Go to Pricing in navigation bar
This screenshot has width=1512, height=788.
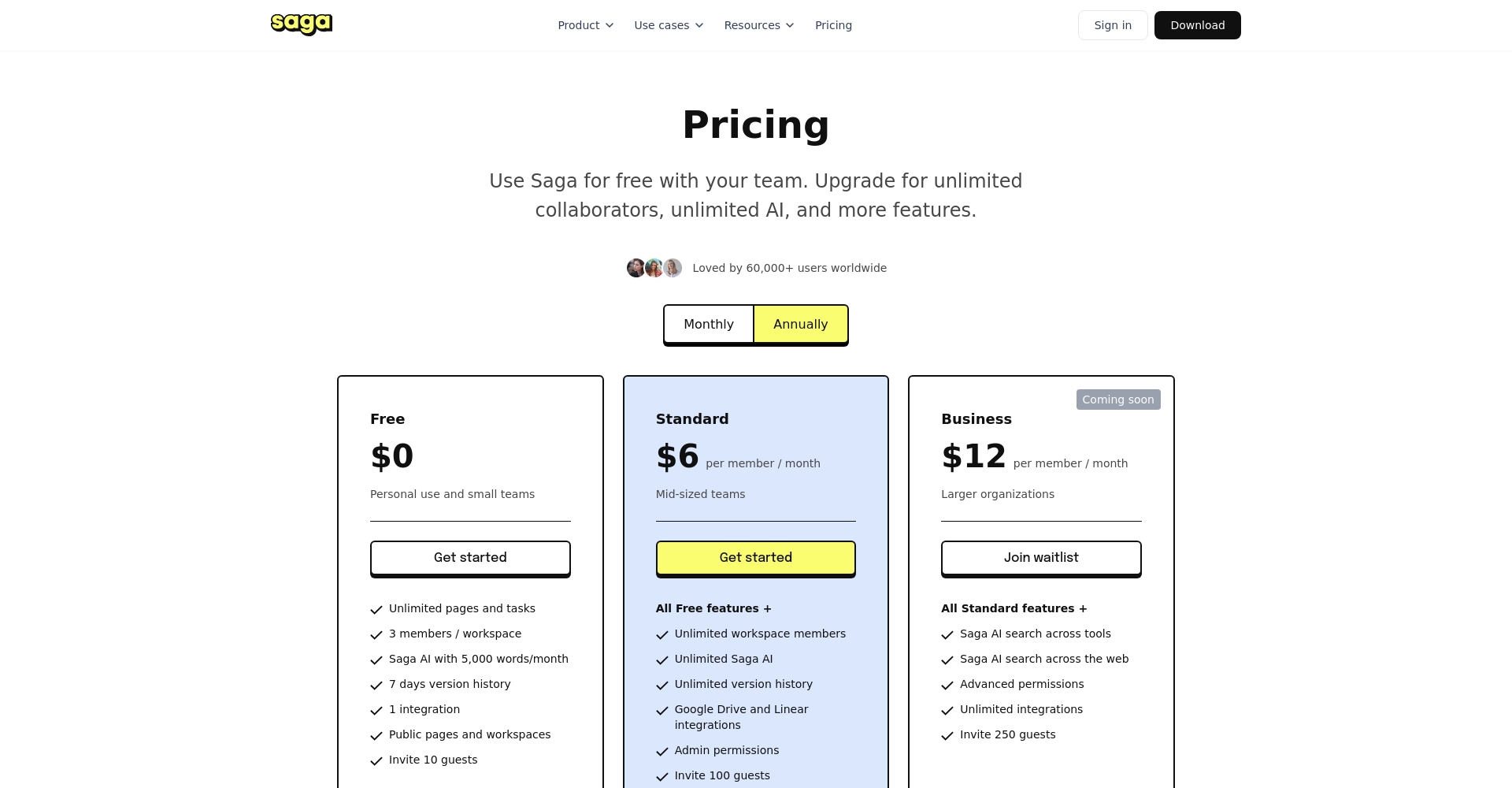coord(833,25)
